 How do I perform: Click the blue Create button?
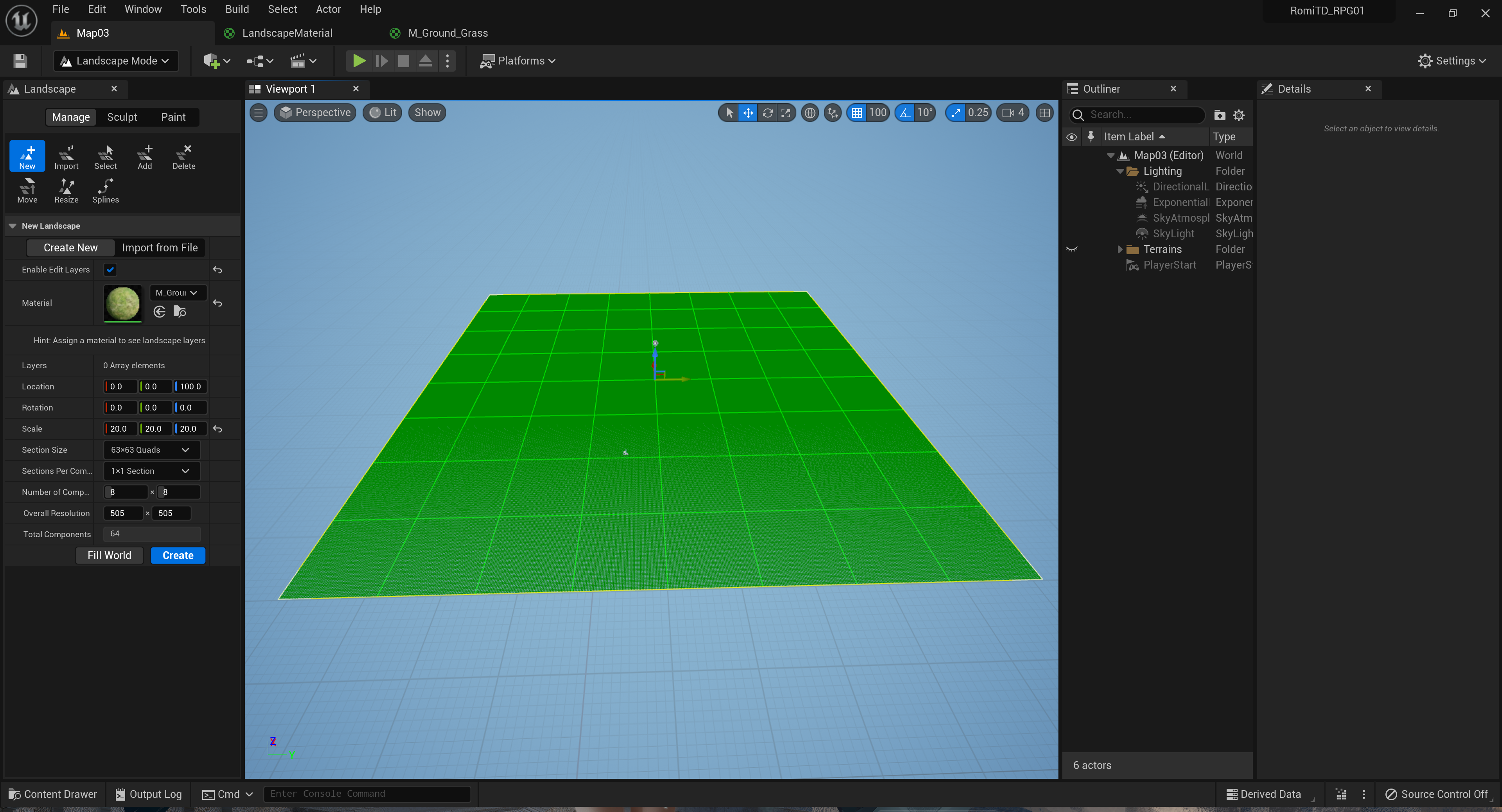(x=178, y=556)
